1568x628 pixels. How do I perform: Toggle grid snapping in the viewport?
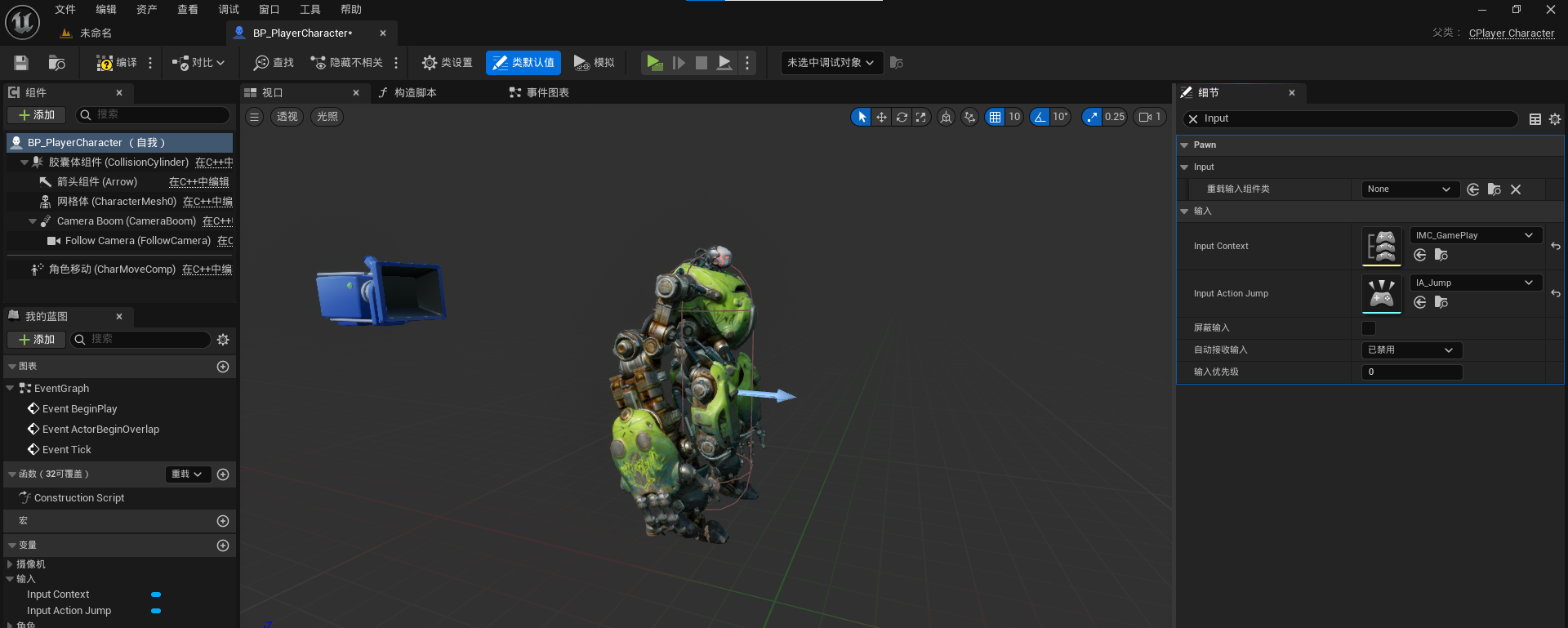click(x=995, y=117)
